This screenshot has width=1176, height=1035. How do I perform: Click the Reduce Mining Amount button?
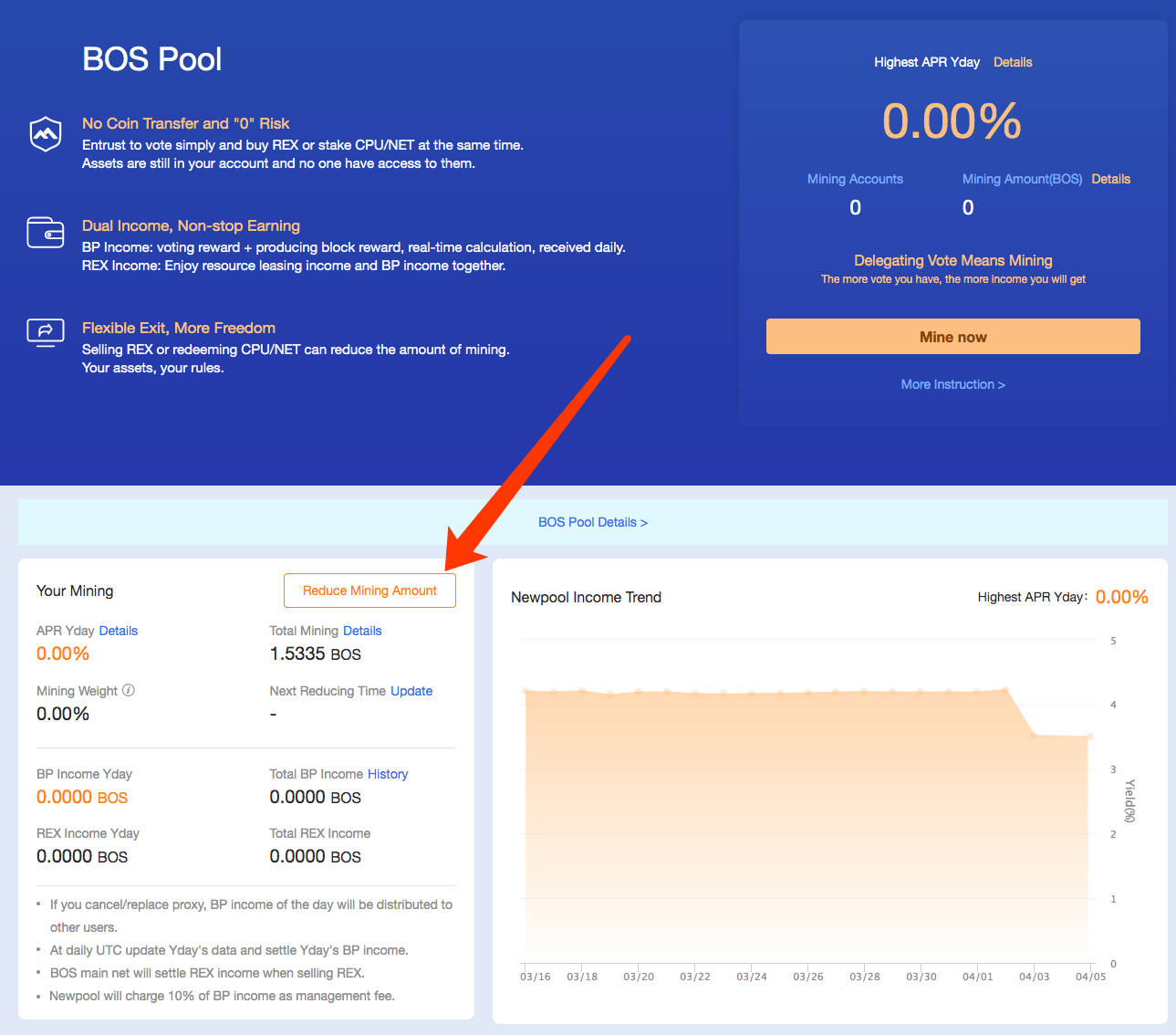(369, 591)
